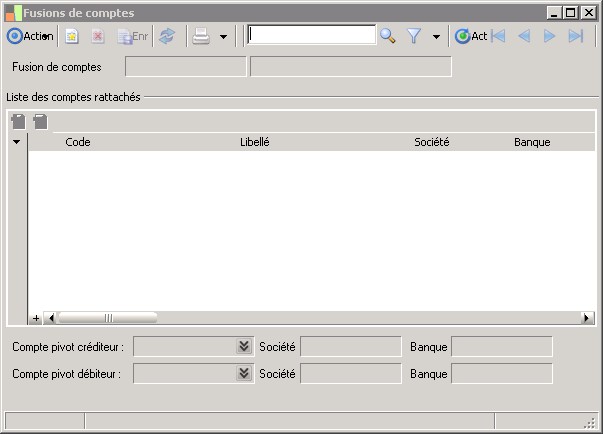Open the Compte pivot créditeur dropdown
603x434 pixels.
(x=244, y=346)
